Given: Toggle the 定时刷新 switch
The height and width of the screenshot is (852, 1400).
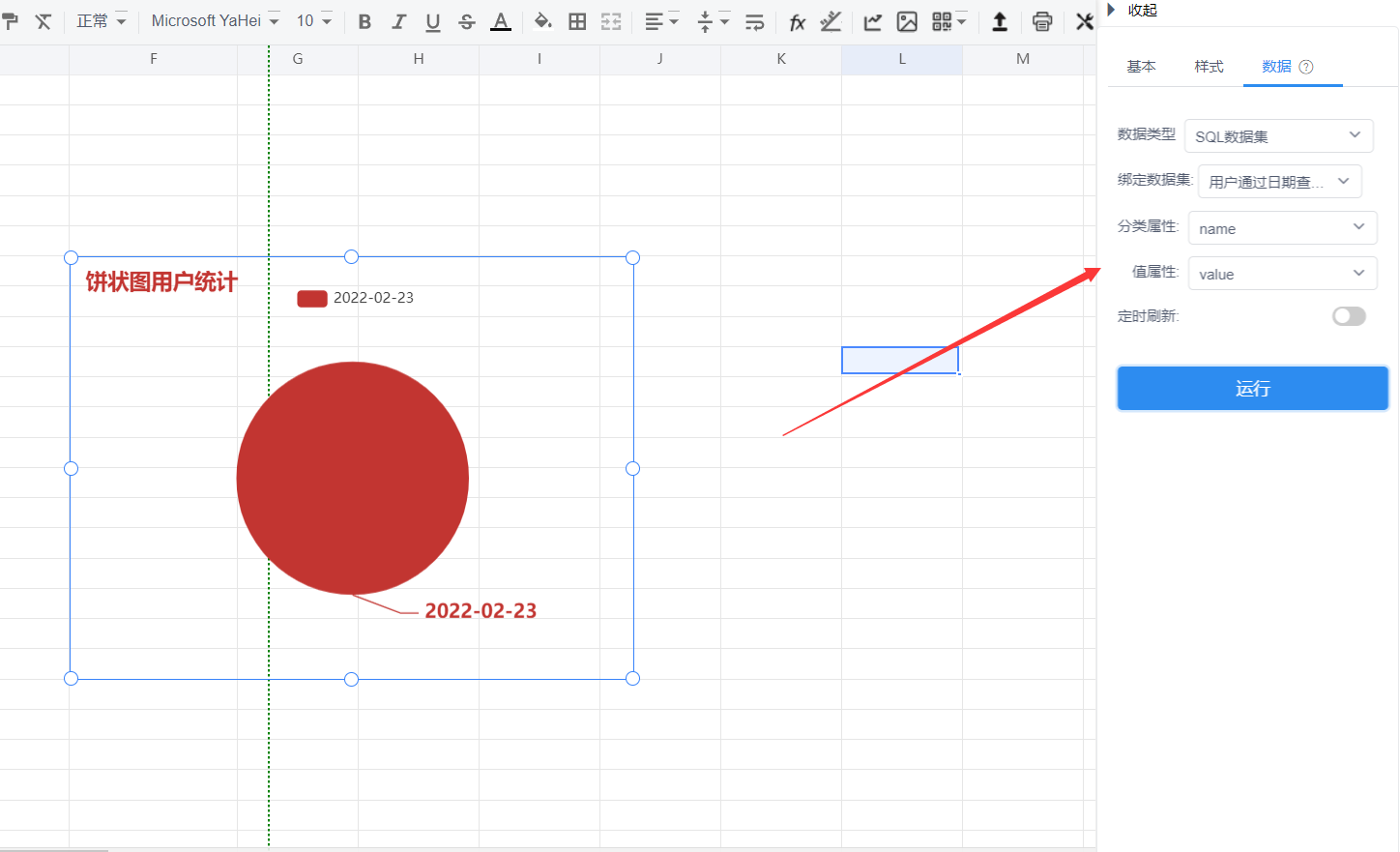Looking at the screenshot, I should (x=1349, y=316).
